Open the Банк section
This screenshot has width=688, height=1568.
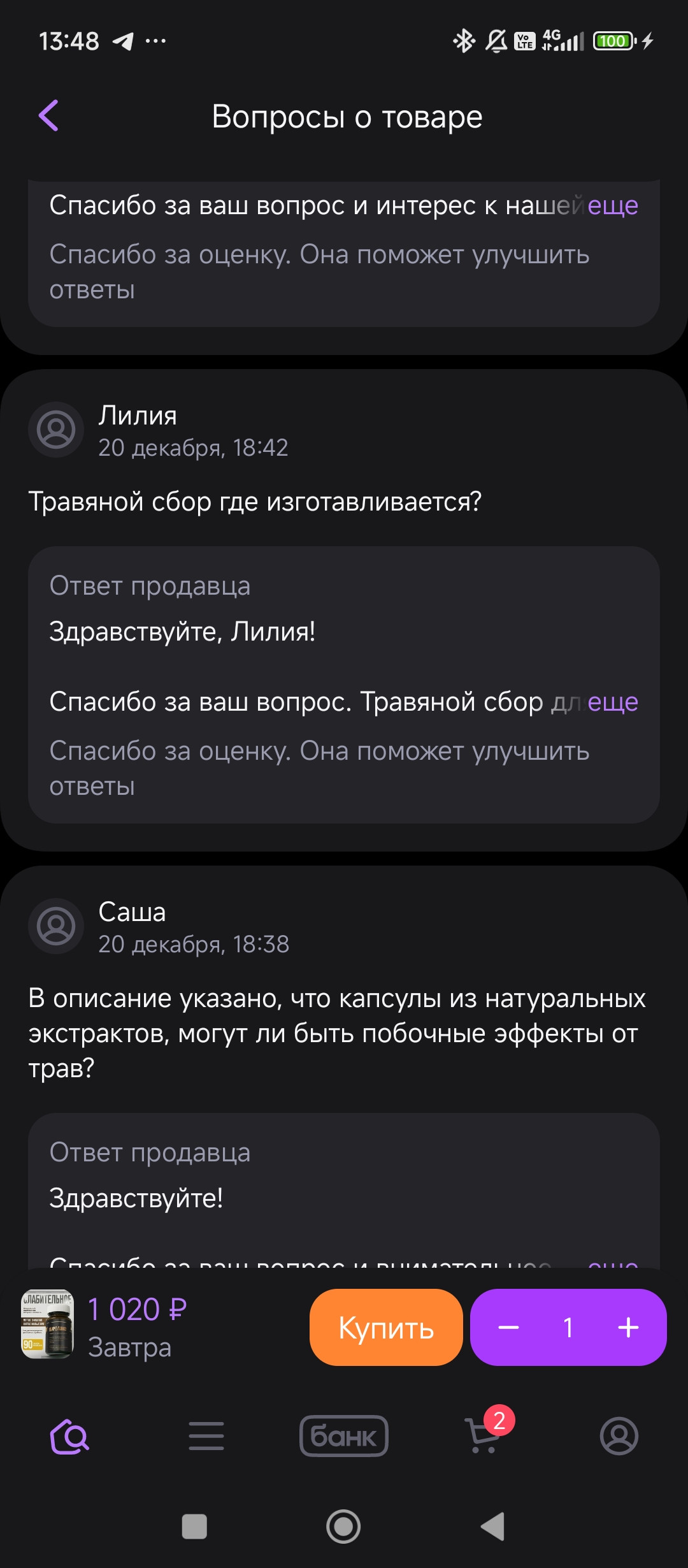[x=344, y=1436]
